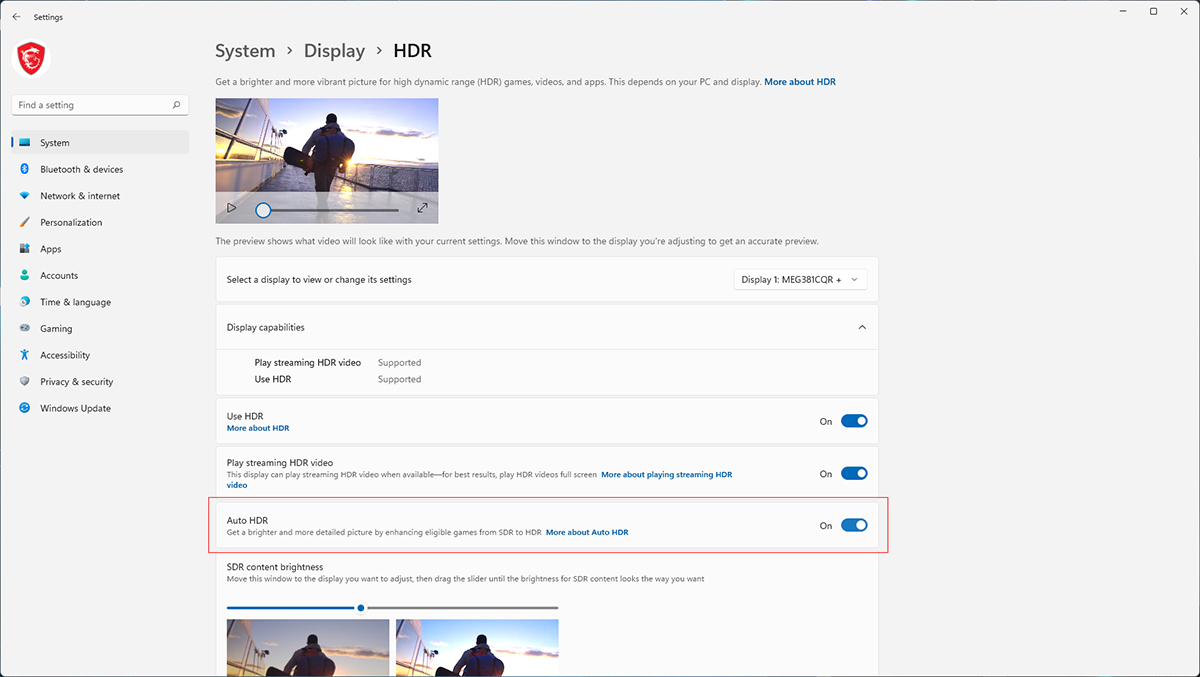Click the SDR content brightness slider handle
Viewport: 1200px width, 677px height.
361,607
